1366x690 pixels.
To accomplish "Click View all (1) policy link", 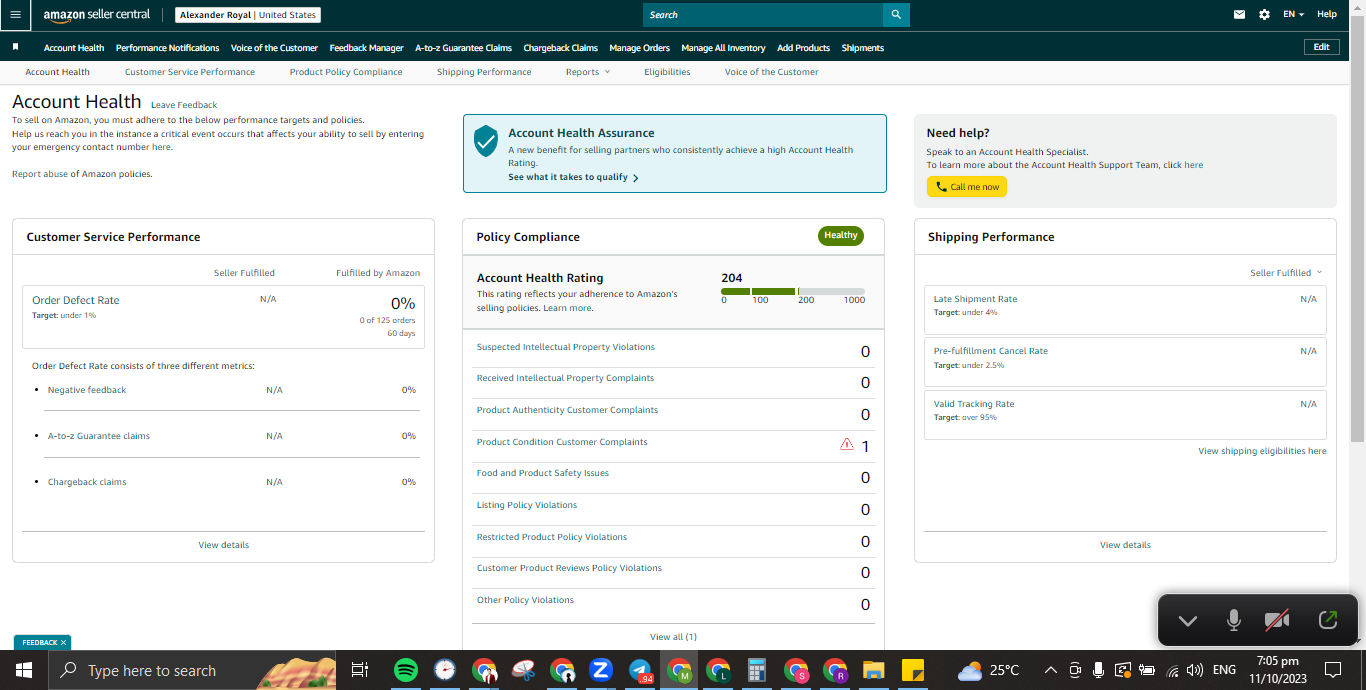I will click(673, 637).
